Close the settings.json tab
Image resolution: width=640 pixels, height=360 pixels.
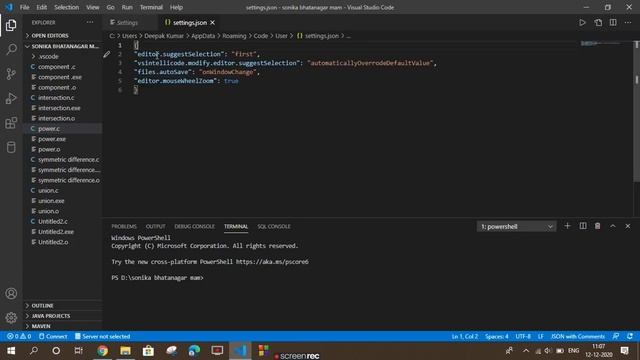tap(213, 22)
